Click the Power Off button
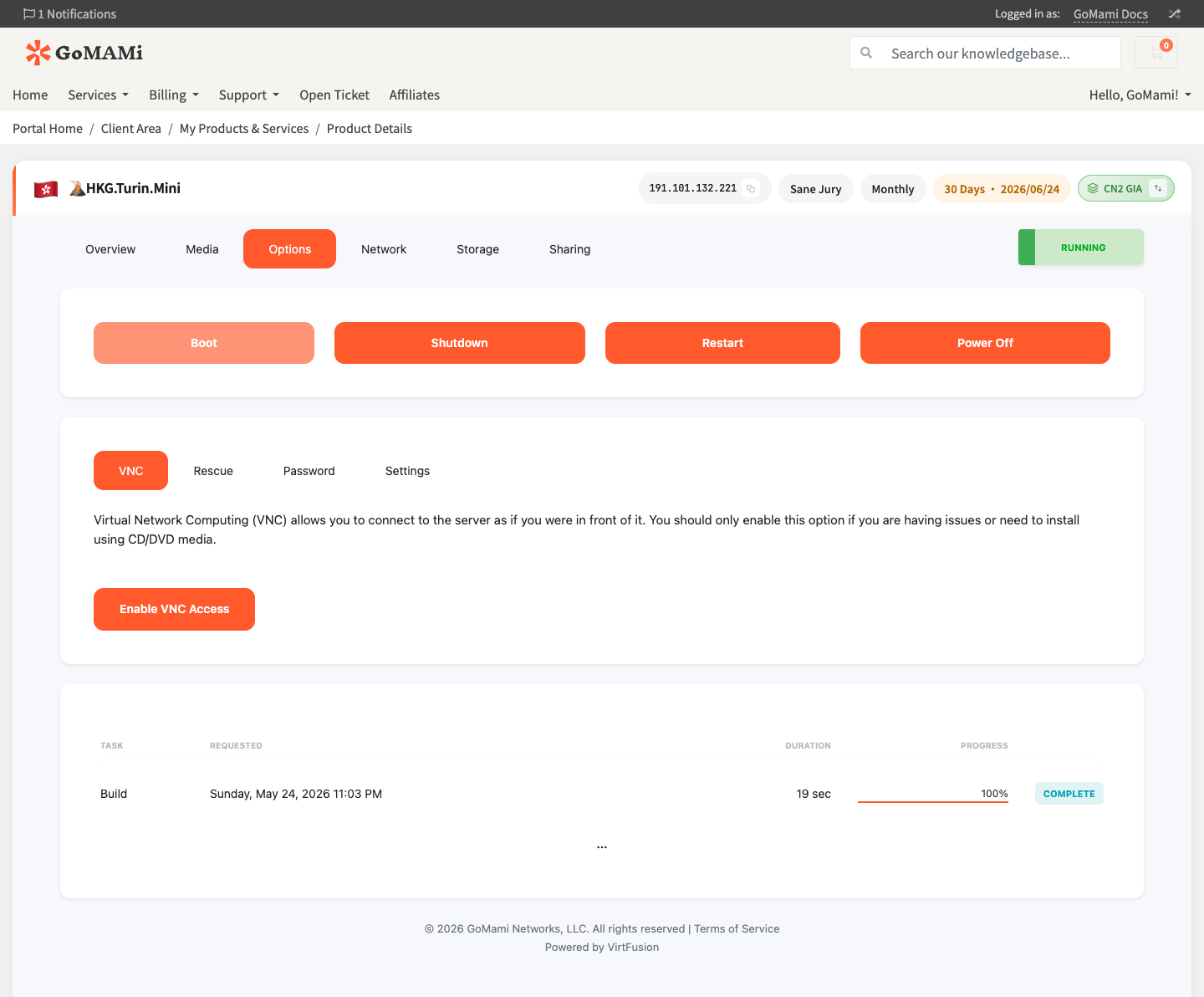This screenshot has width=1204, height=997. click(986, 343)
